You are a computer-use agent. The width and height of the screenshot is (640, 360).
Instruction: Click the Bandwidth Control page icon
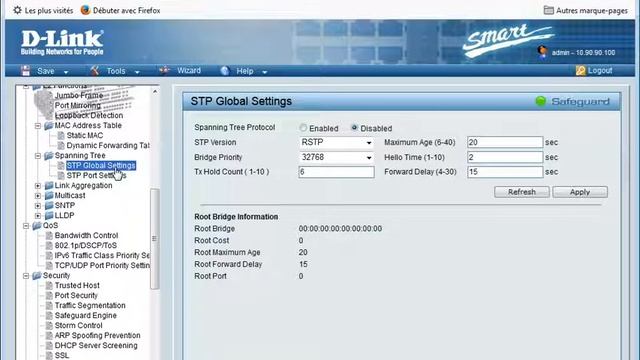pos(49,236)
